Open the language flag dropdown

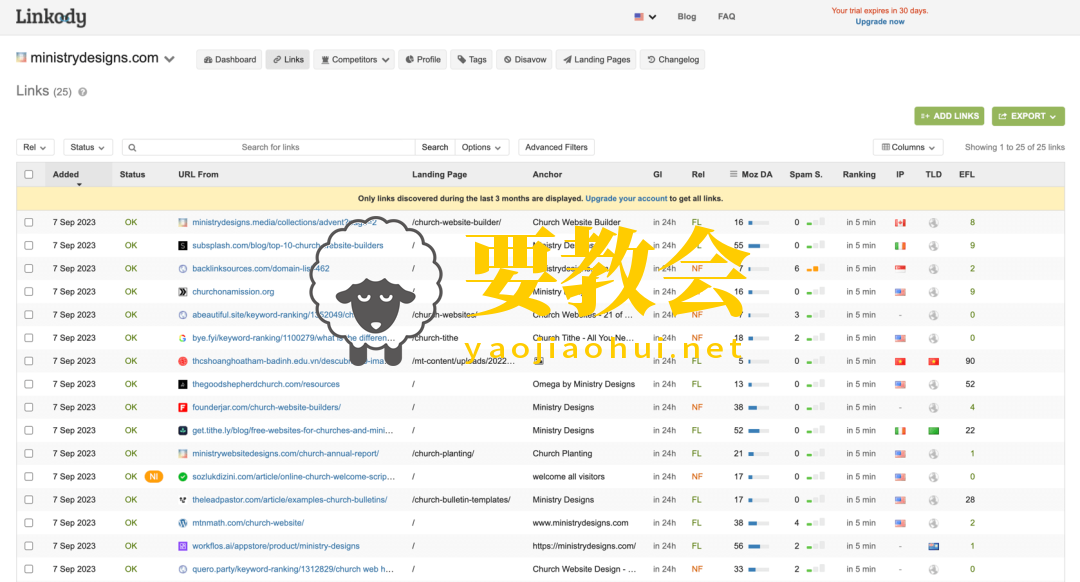tap(645, 17)
